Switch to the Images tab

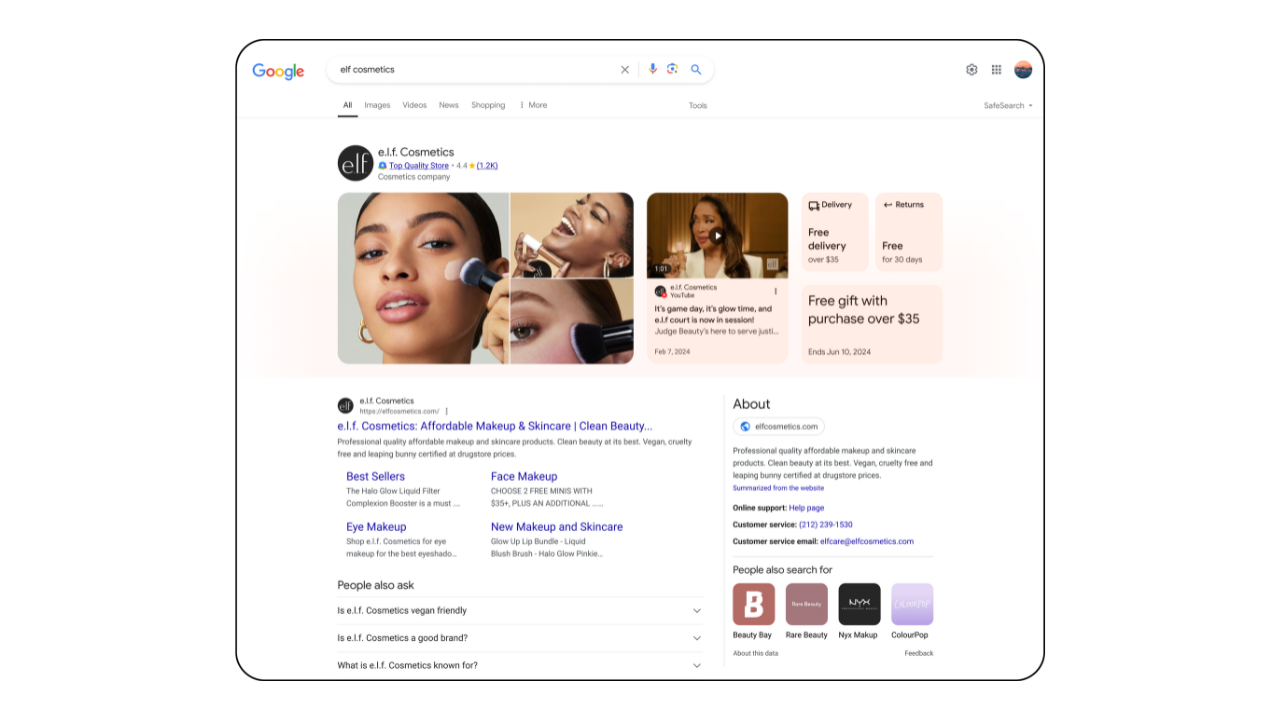pyautogui.click(x=377, y=105)
